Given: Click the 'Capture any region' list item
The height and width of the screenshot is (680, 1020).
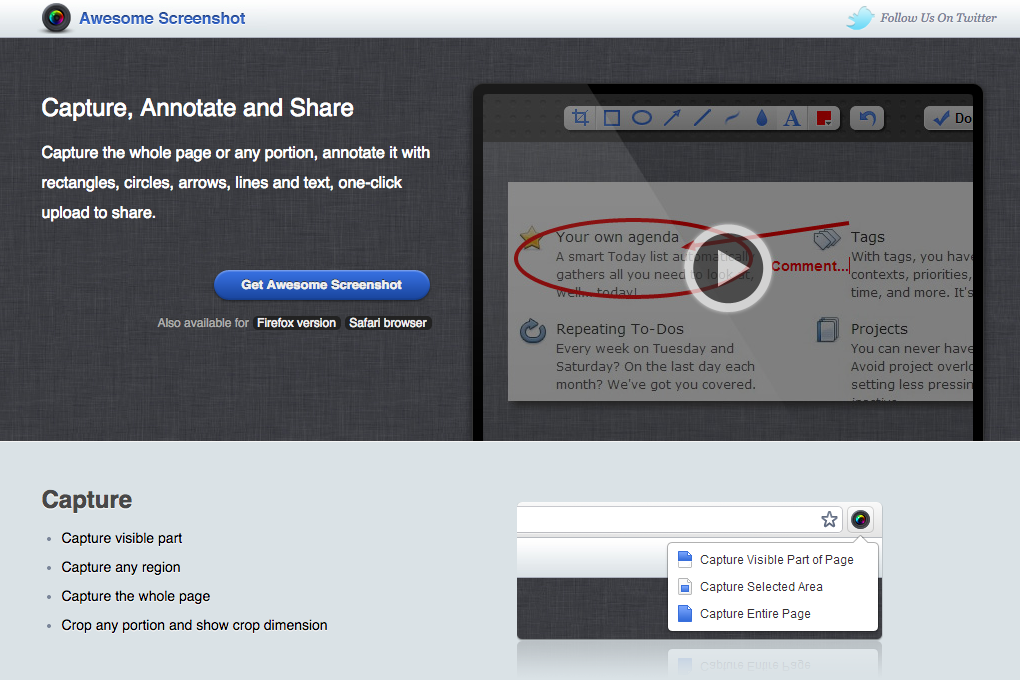Looking at the screenshot, I should pyautogui.click(x=121, y=567).
